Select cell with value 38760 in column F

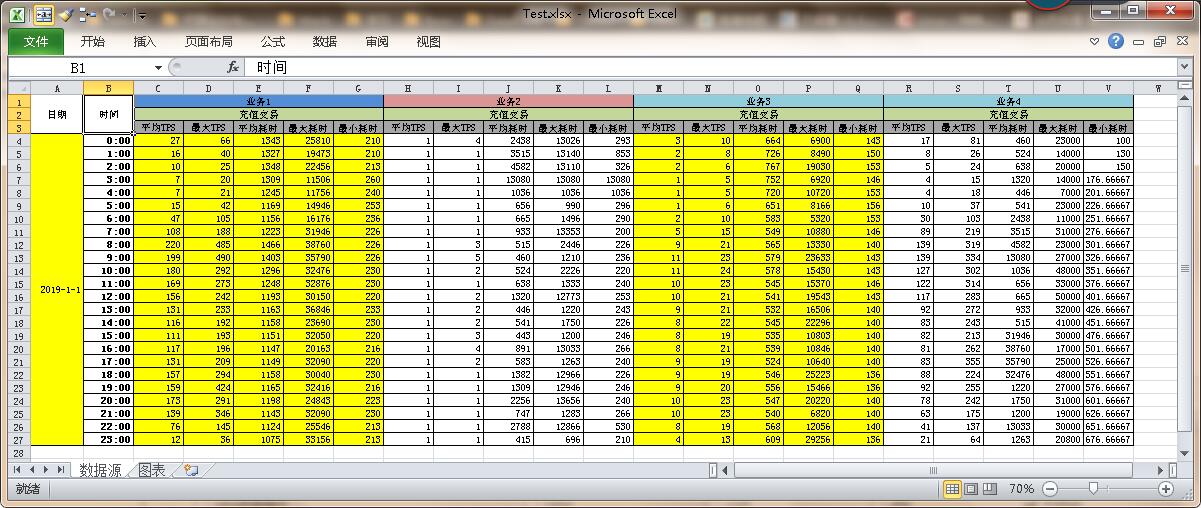tap(308, 245)
